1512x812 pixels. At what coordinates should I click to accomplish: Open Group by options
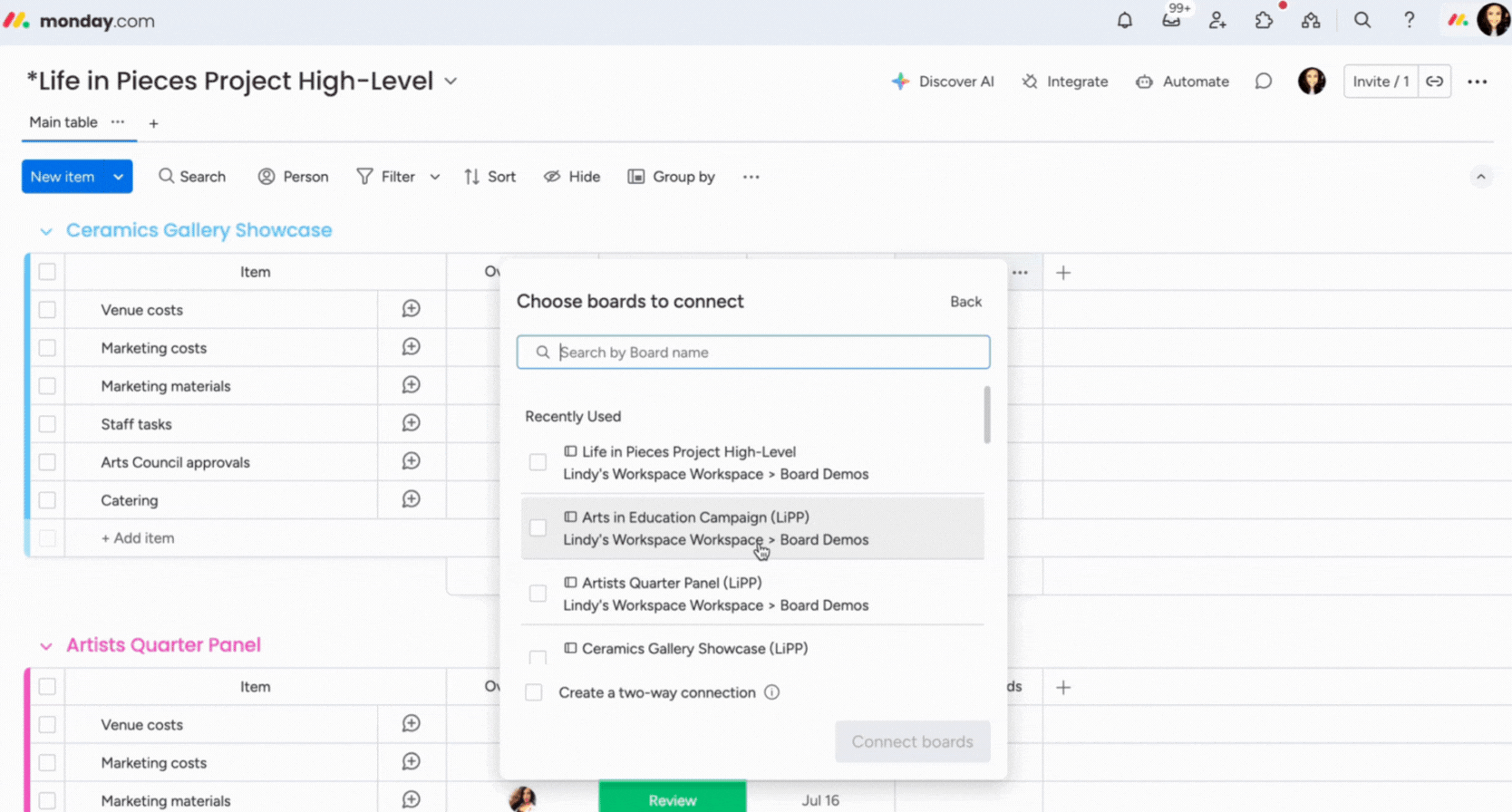pyautogui.click(x=672, y=177)
